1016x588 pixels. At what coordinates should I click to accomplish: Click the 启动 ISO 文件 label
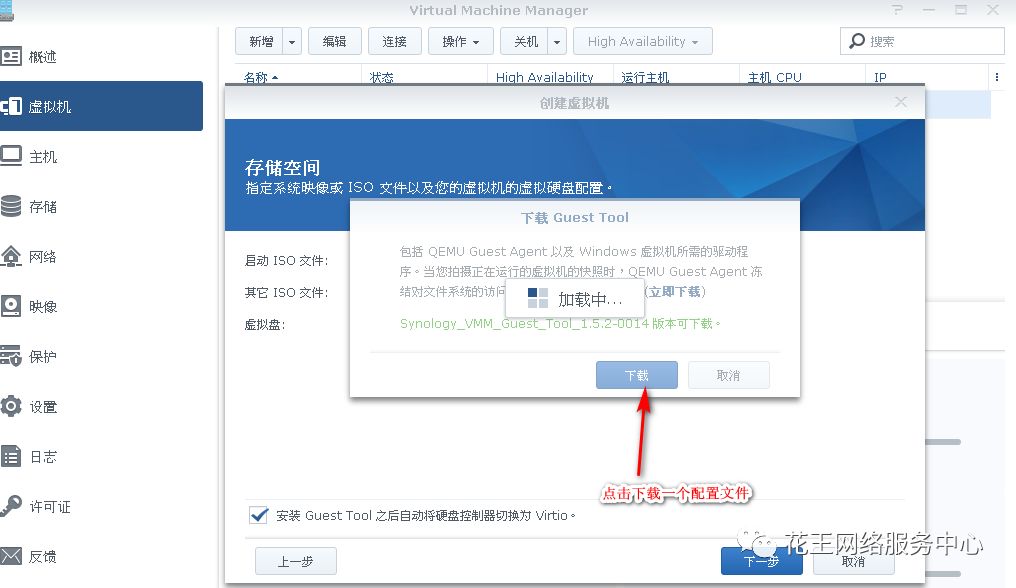(x=286, y=261)
